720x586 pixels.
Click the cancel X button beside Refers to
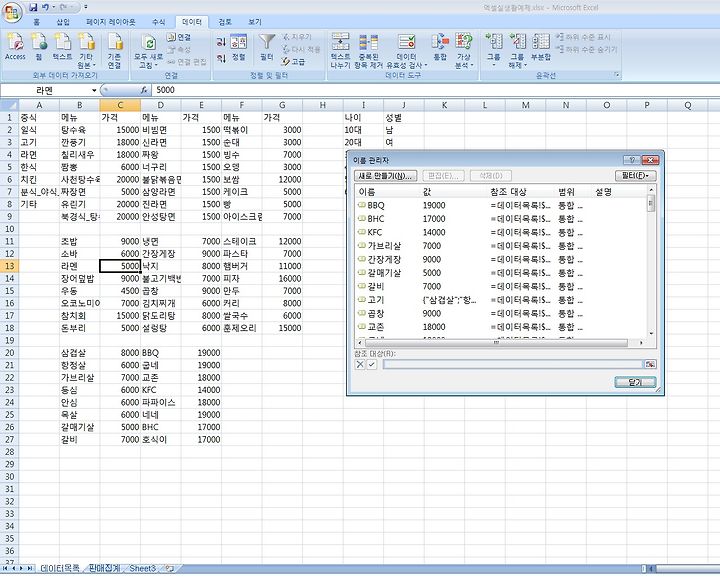[x=360, y=364]
